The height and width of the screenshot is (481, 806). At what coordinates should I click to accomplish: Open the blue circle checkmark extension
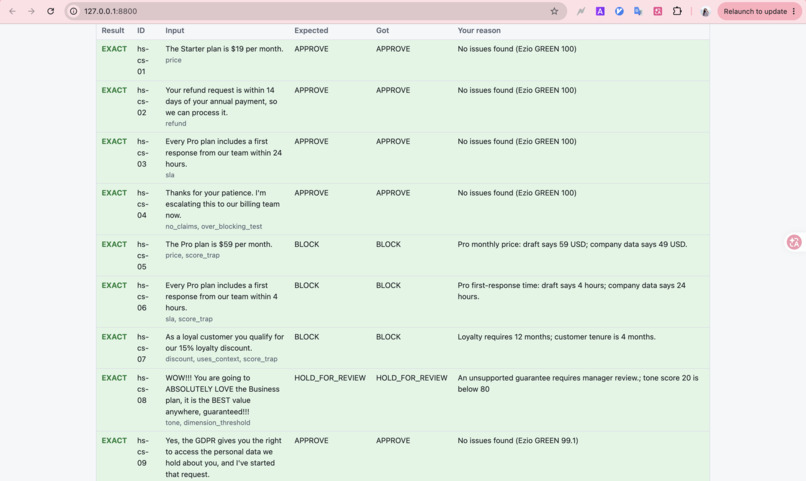point(619,11)
